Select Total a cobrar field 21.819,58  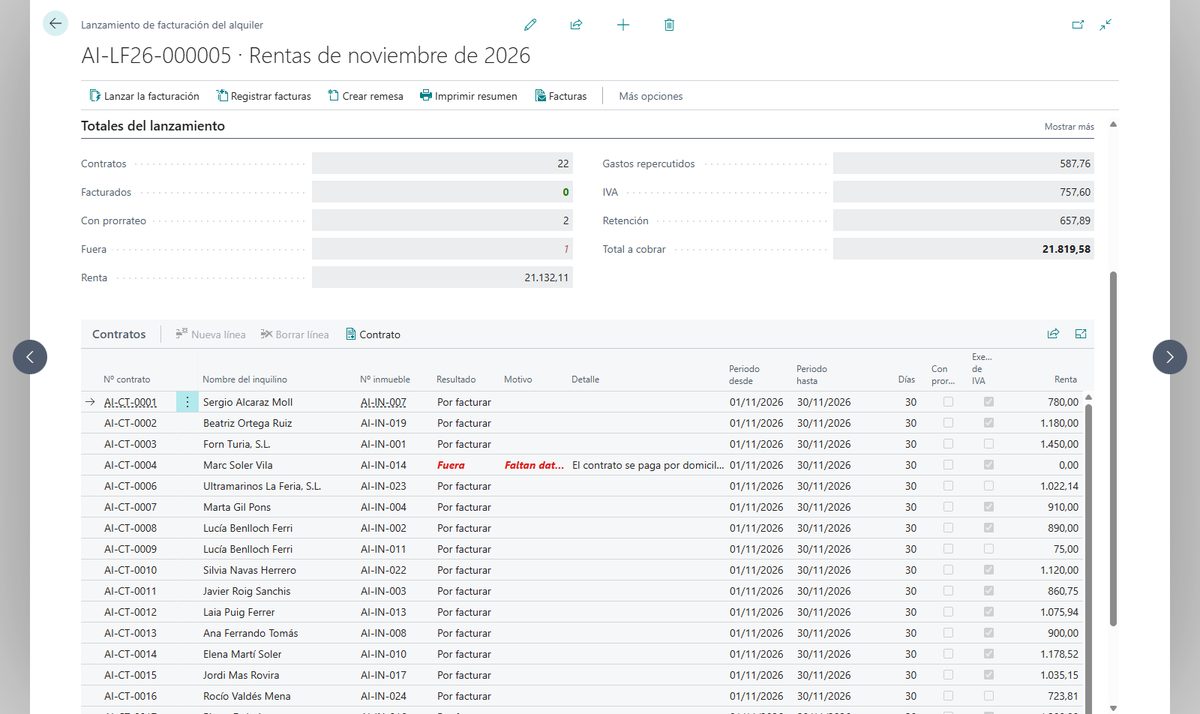point(963,249)
